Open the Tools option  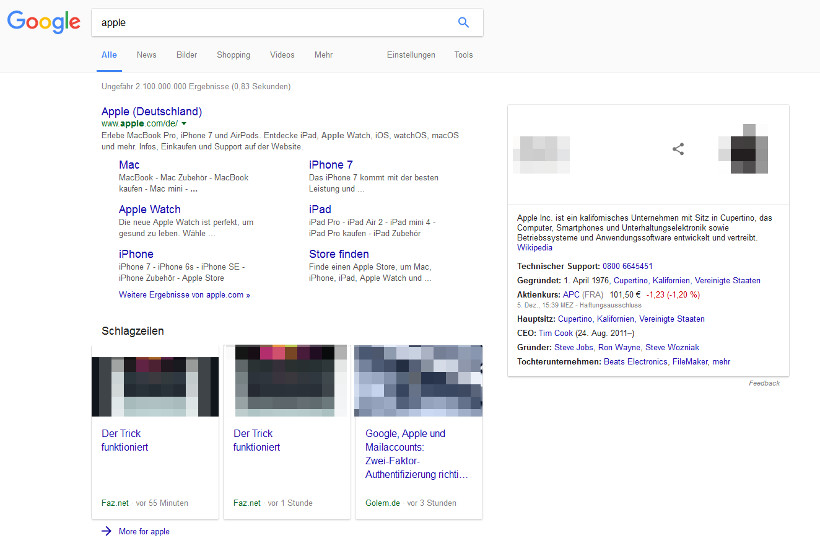pyautogui.click(x=463, y=55)
